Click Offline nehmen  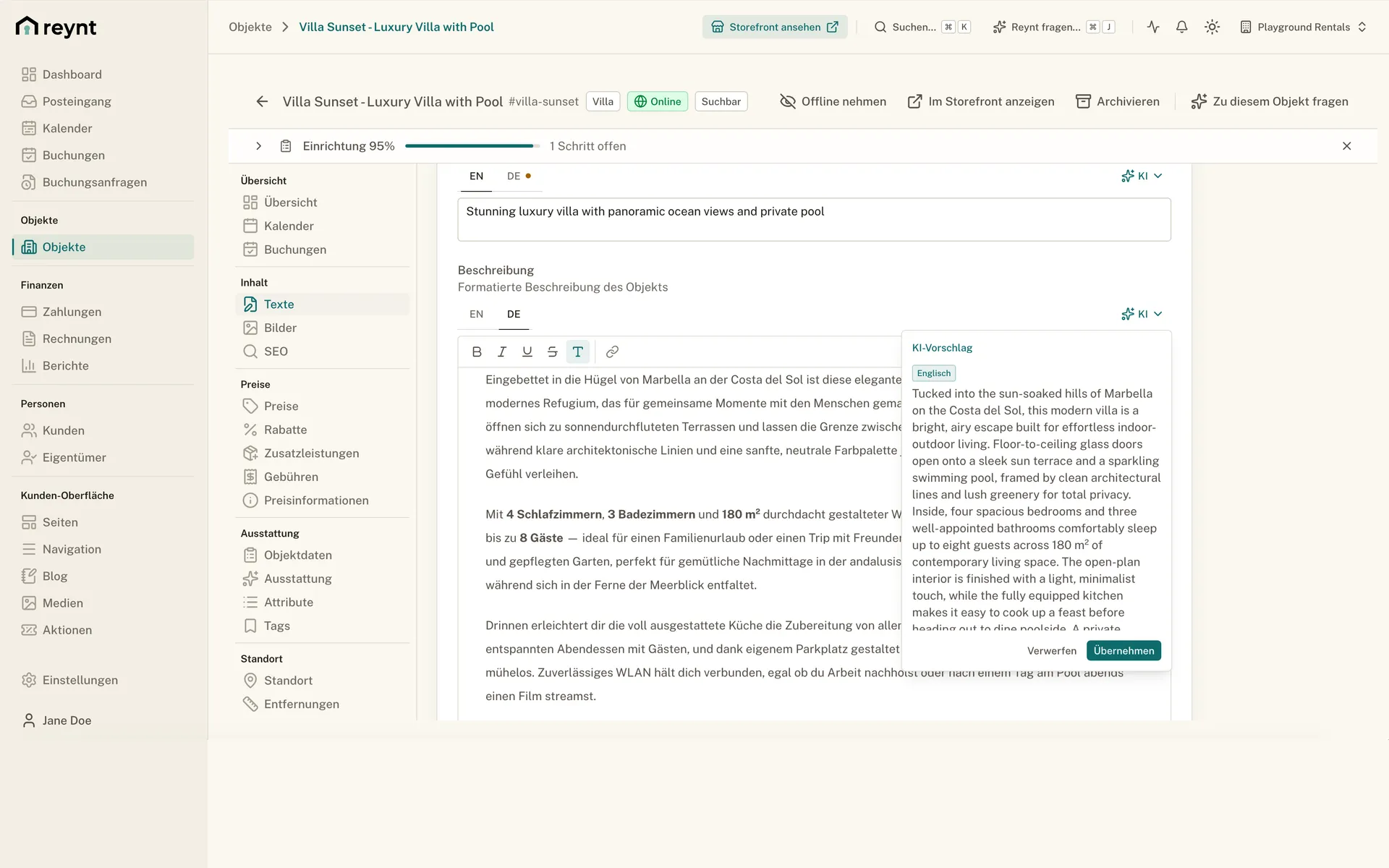833,101
